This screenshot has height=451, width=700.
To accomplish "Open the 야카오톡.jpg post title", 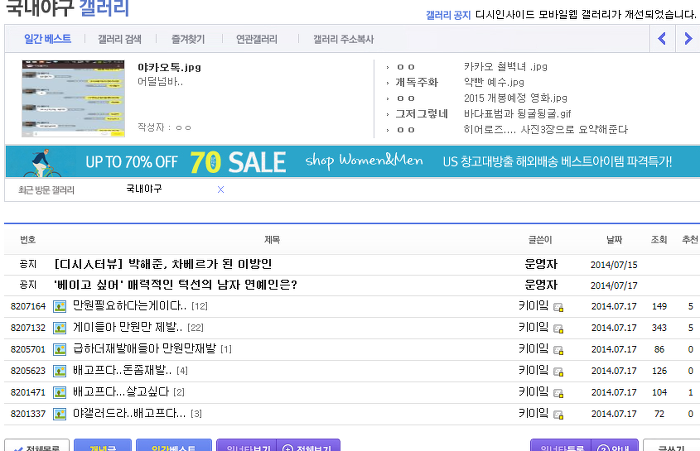I will coord(169,67).
